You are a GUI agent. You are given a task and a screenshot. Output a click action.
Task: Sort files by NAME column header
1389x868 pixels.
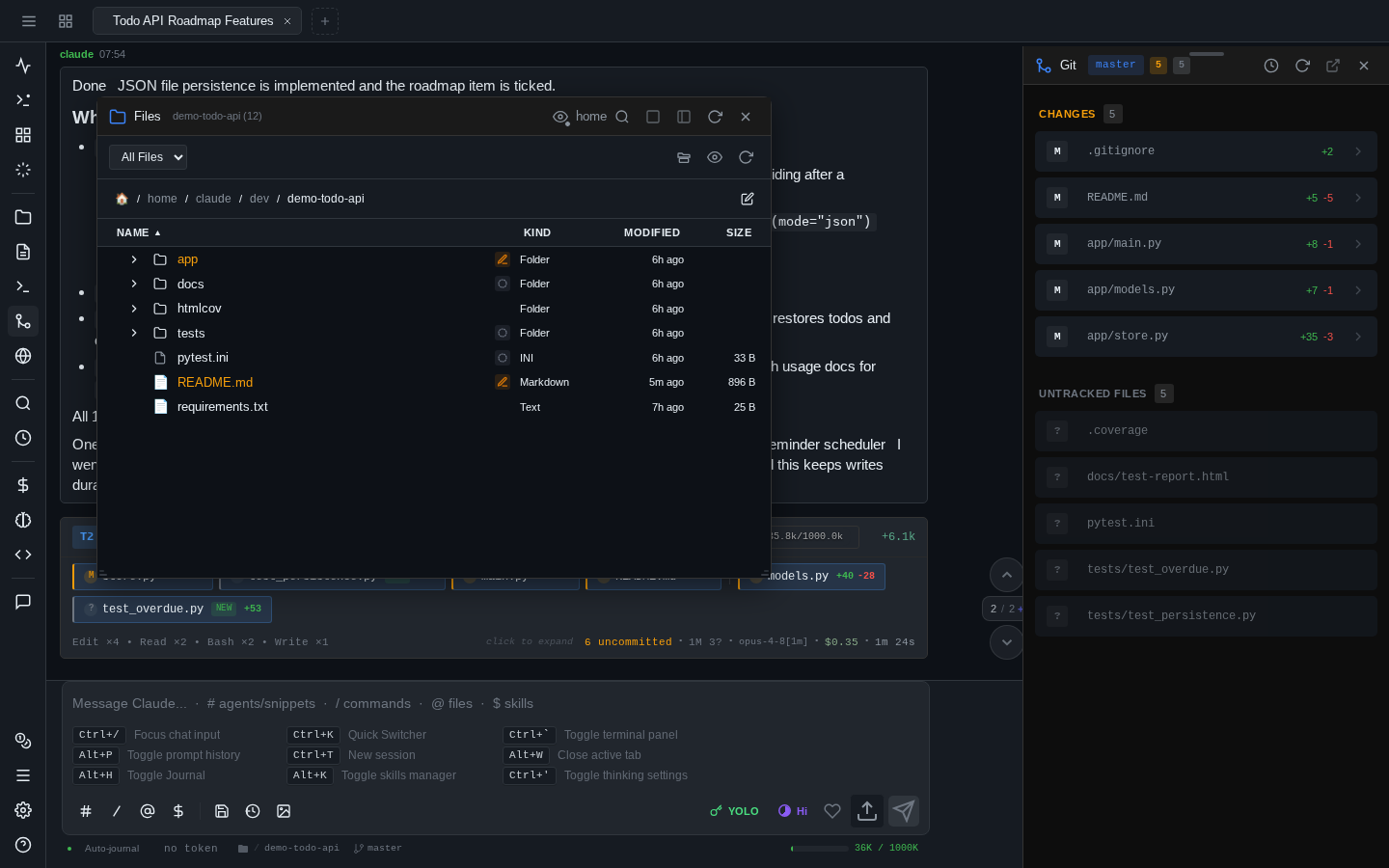(x=138, y=232)
